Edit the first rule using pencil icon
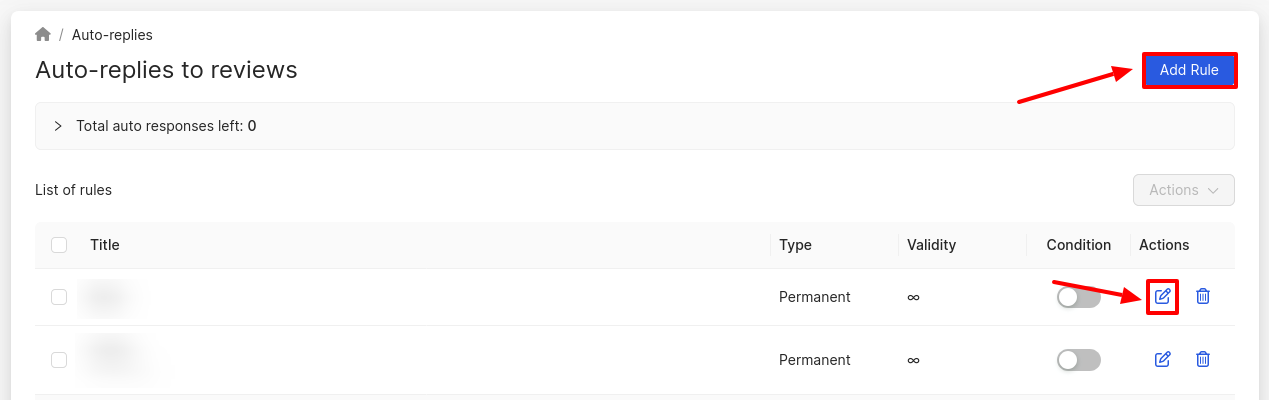The image size is (1269, 400). point(1162,296)
